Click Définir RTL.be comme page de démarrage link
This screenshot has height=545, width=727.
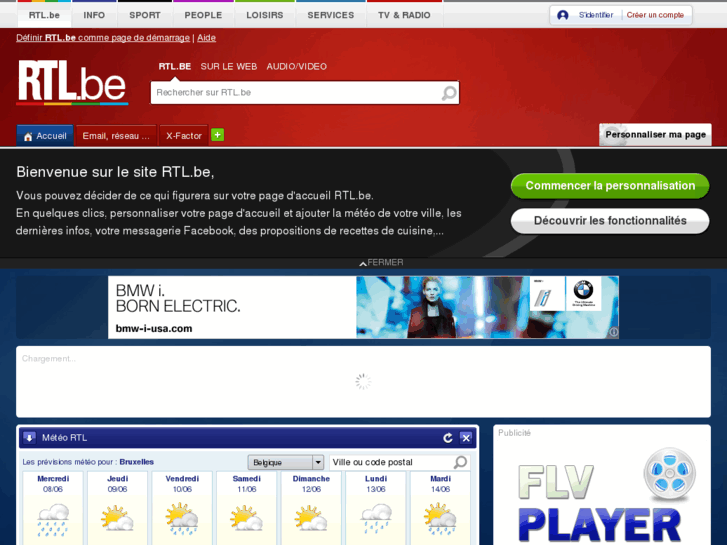click(x=103, y=38)
